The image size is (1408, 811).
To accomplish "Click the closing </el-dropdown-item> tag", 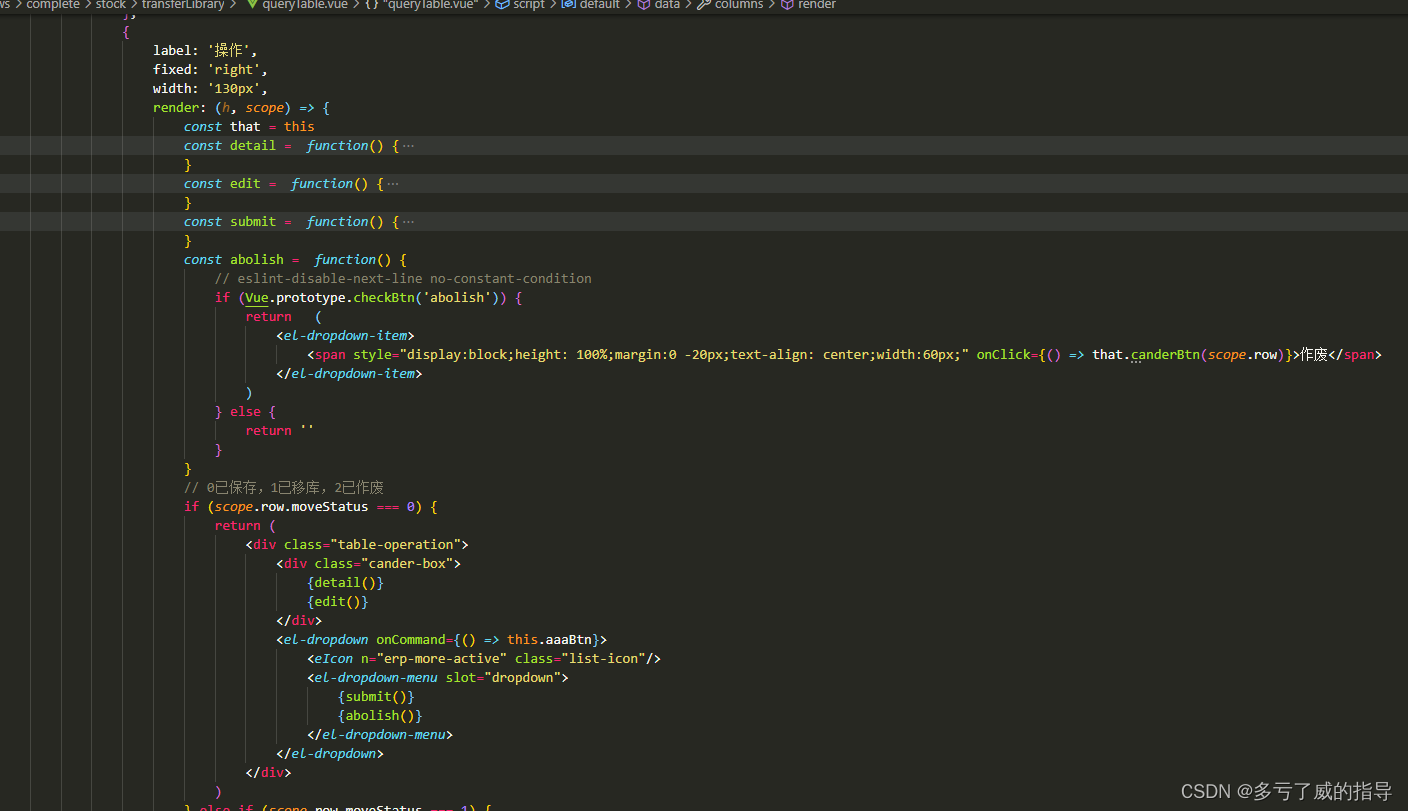I will tap(349, 374).
